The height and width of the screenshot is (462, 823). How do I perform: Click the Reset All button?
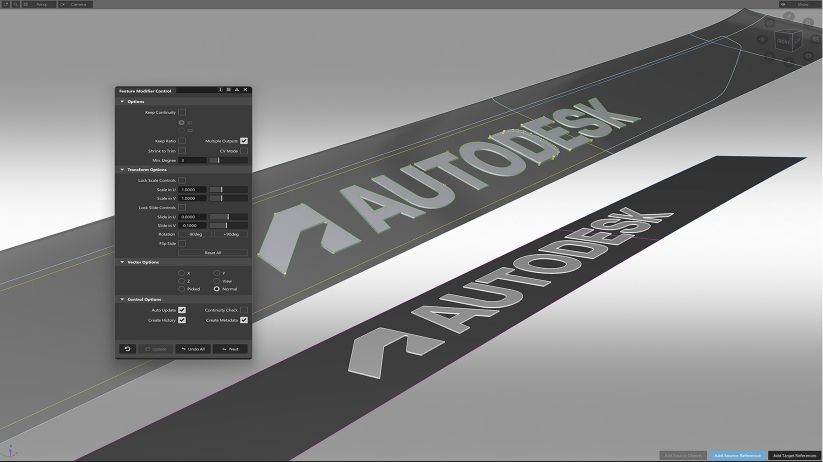tap(213, 253)
